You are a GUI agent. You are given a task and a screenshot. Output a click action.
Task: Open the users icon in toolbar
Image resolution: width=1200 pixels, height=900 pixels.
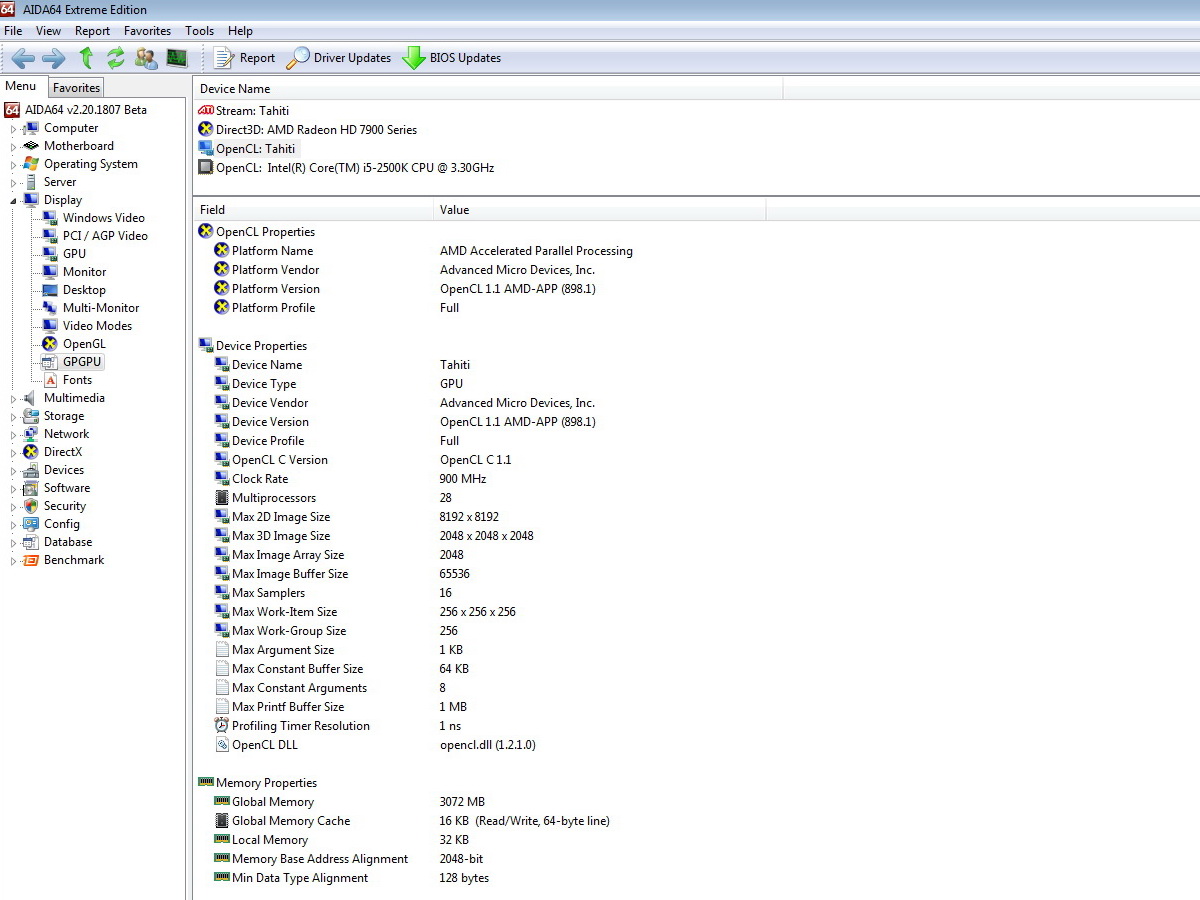[x=146, y=58]
